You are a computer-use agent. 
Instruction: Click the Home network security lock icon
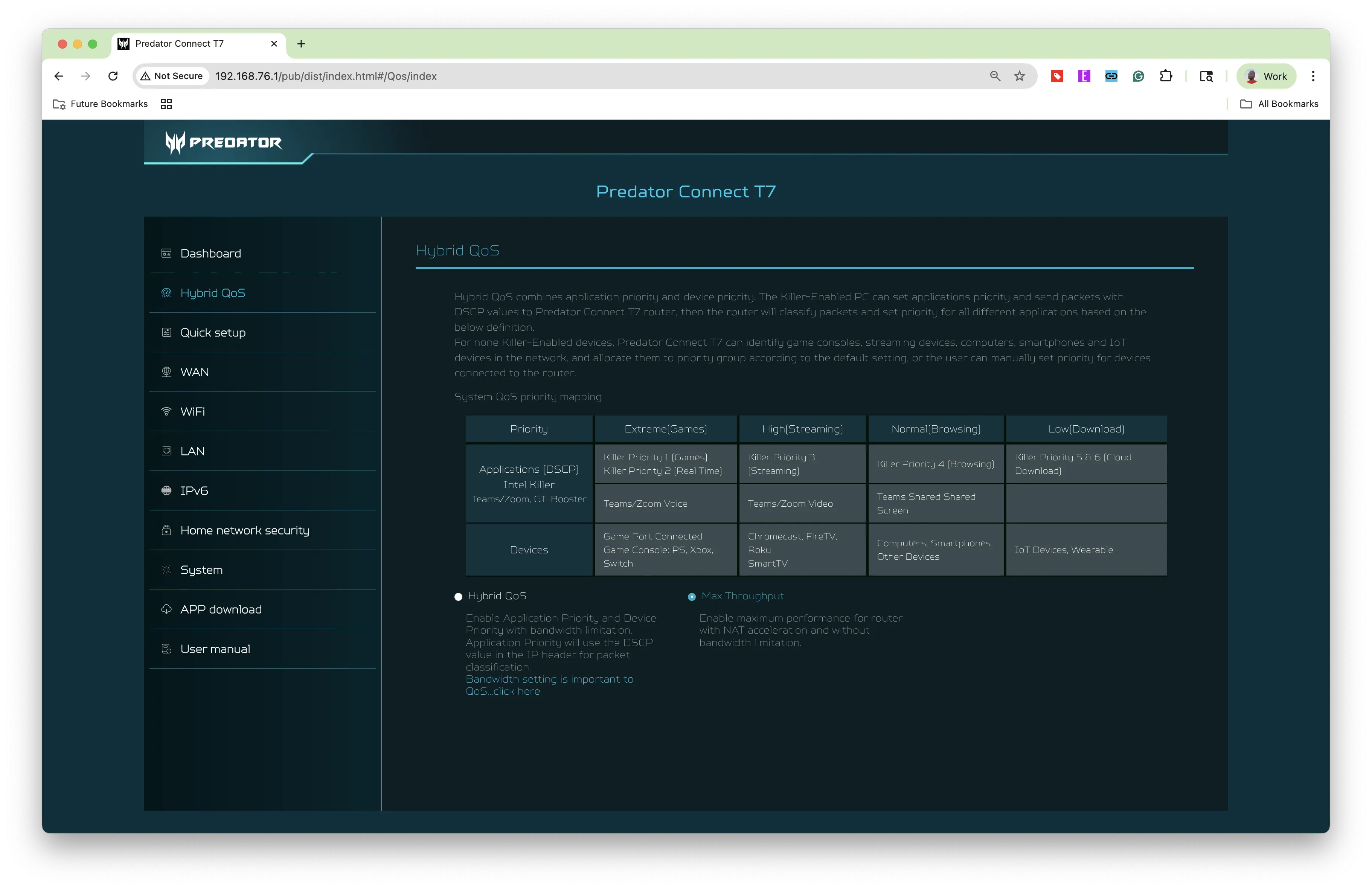click(166, 530)
